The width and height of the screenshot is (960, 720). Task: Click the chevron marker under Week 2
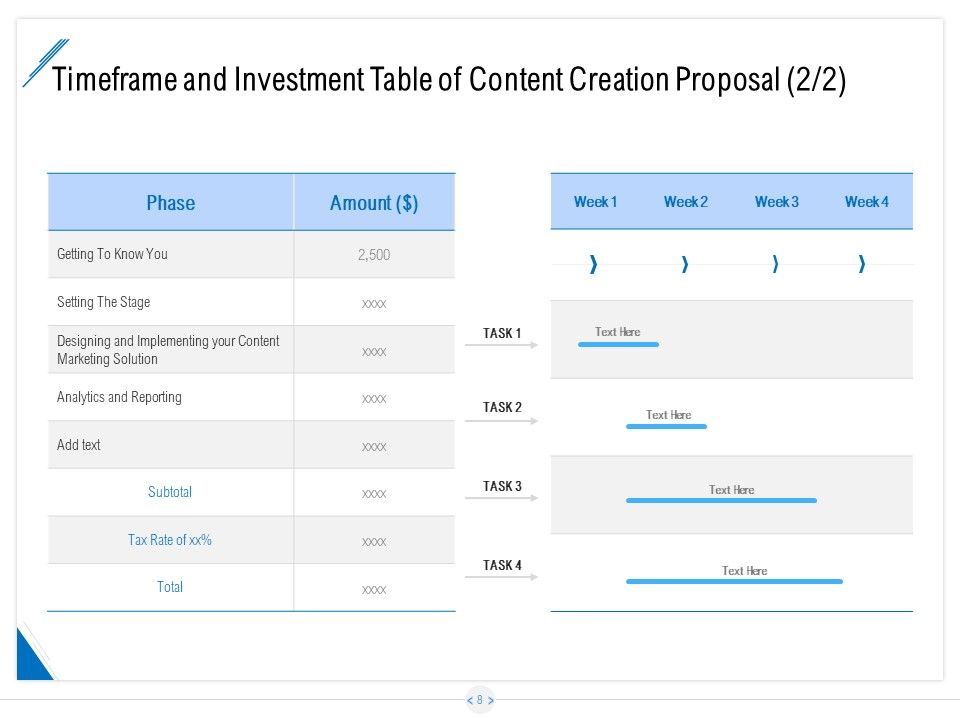click(684, 264)
